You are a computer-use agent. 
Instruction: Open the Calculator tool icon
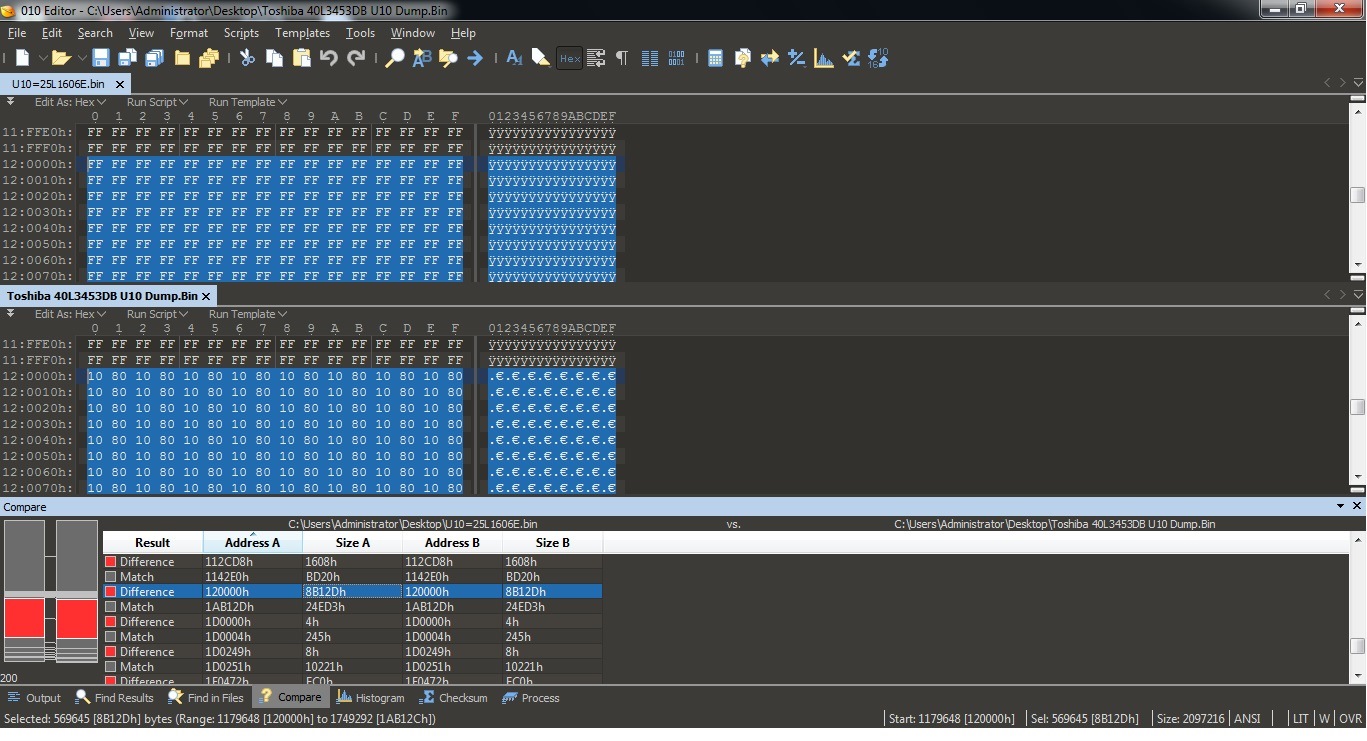pyautogui.click(x=715, y=58)
